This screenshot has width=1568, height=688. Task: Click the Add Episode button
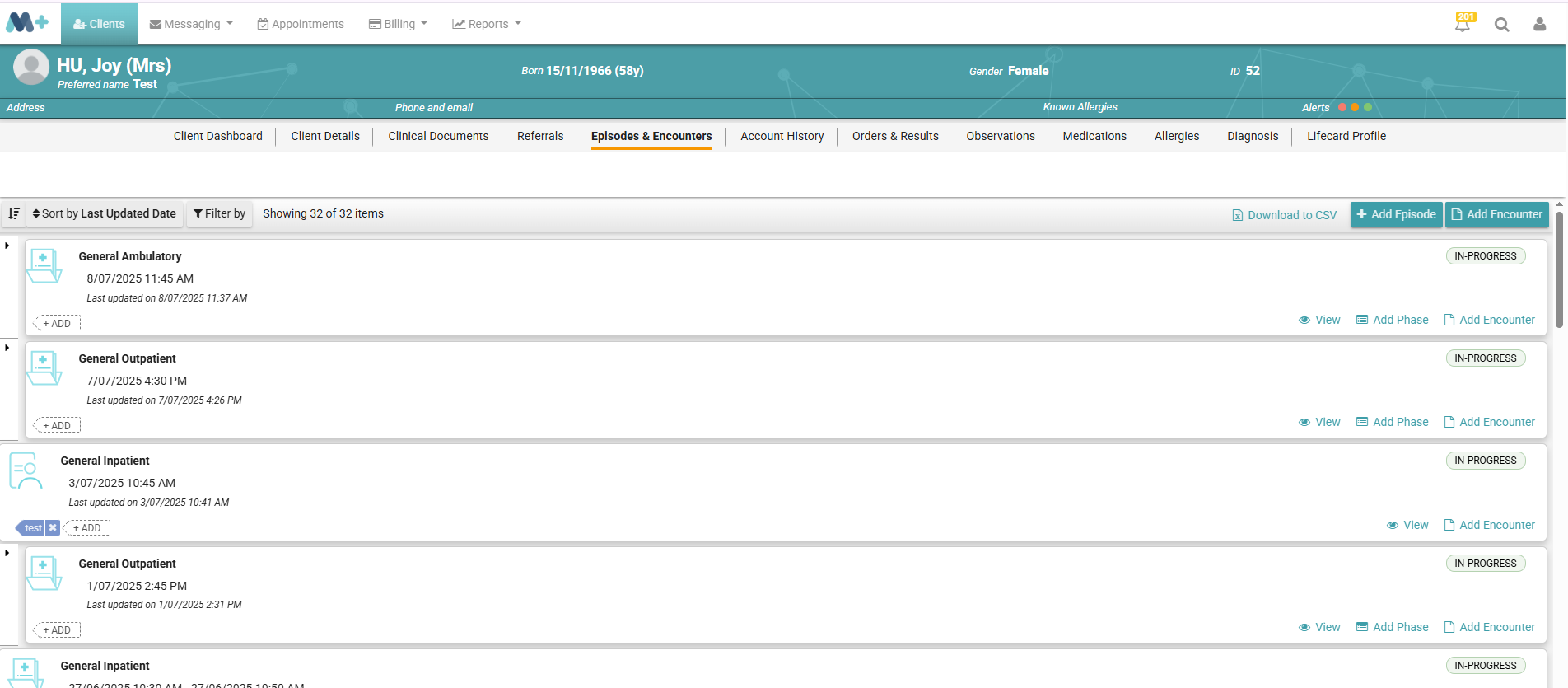[1396, 214]
